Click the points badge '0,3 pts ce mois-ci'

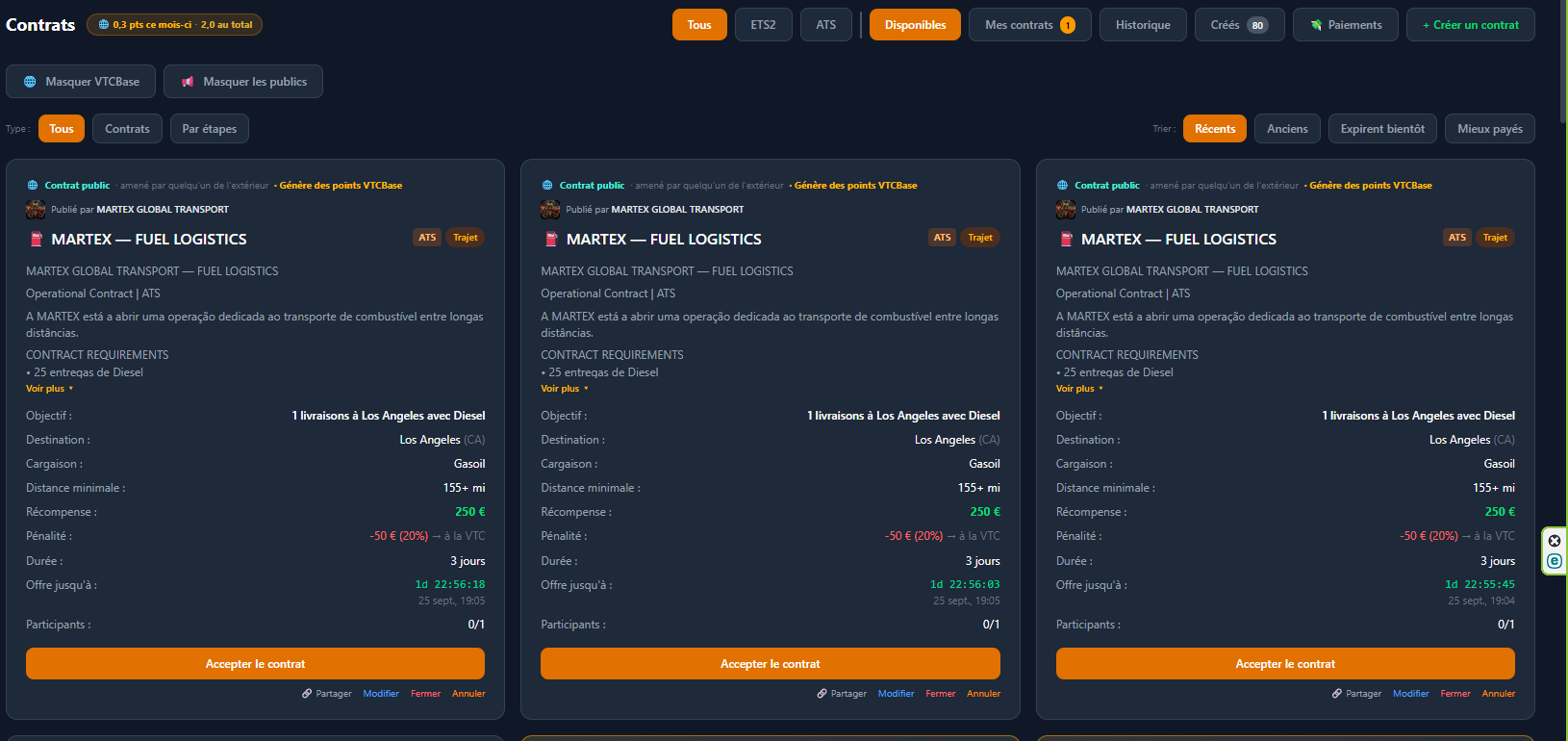pyautogui.click(x=174, y=25)
